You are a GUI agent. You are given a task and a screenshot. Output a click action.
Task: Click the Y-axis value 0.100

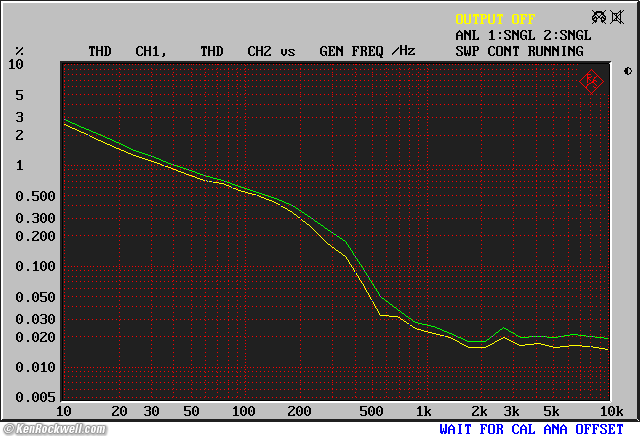[35, 267]
